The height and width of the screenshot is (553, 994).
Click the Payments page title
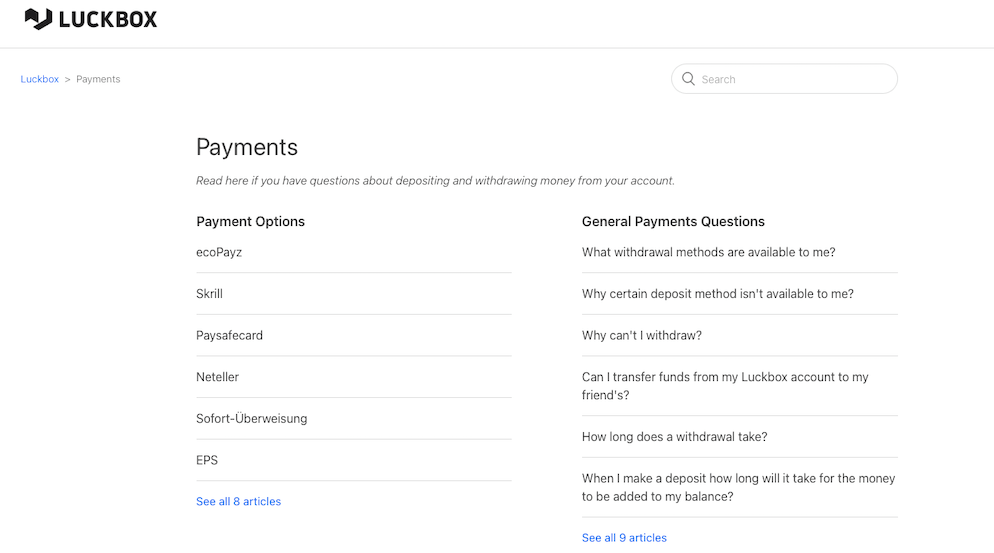[x=247, y=147]
